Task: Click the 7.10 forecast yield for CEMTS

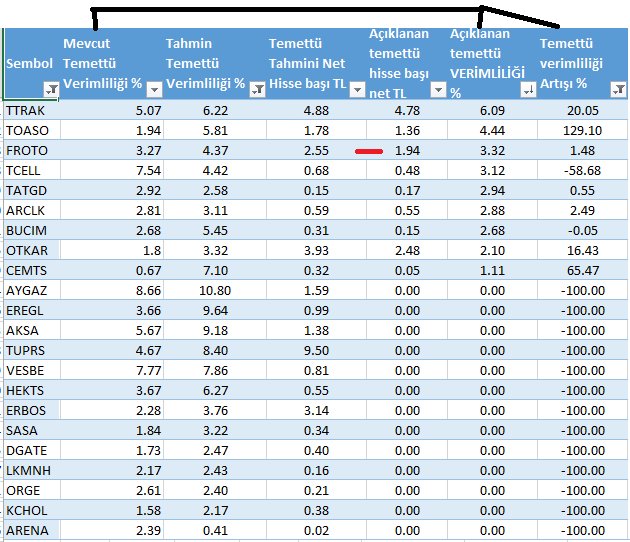Action: 215,271
